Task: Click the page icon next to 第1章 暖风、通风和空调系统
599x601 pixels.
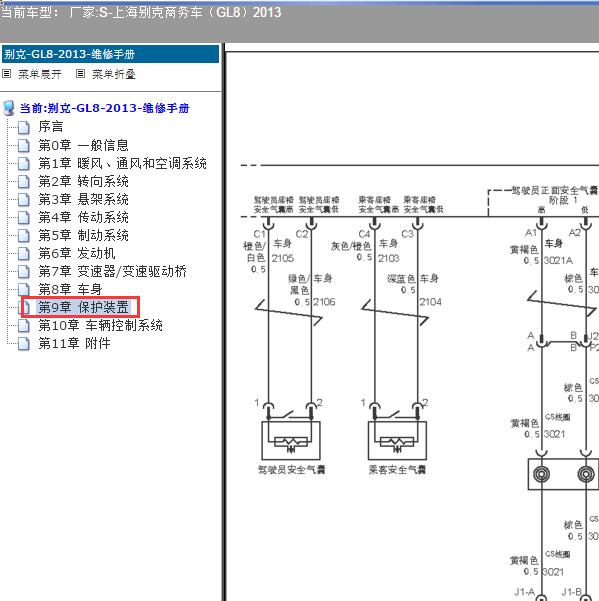Action: pyautogui.click(x=24, y=163)
